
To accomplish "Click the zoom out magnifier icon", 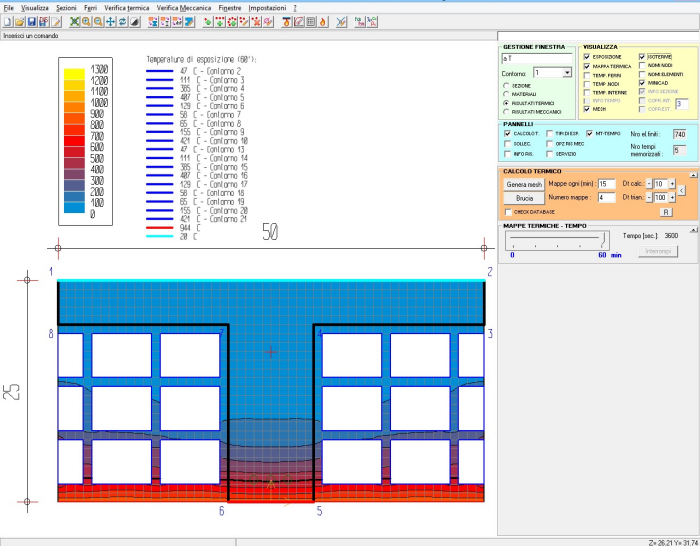I will [x=98, y=21].
